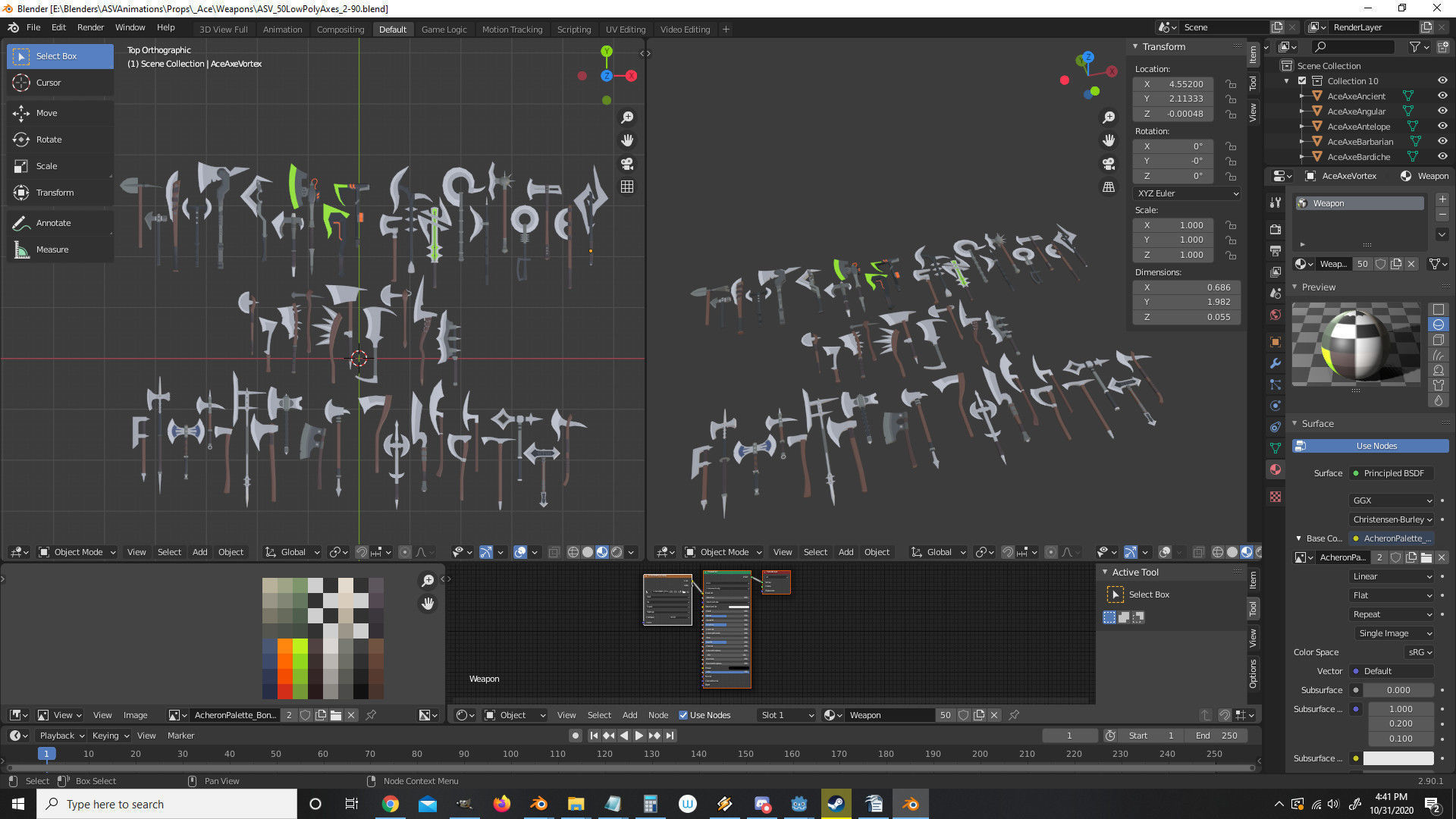Open the Material properties tab

1276,469
